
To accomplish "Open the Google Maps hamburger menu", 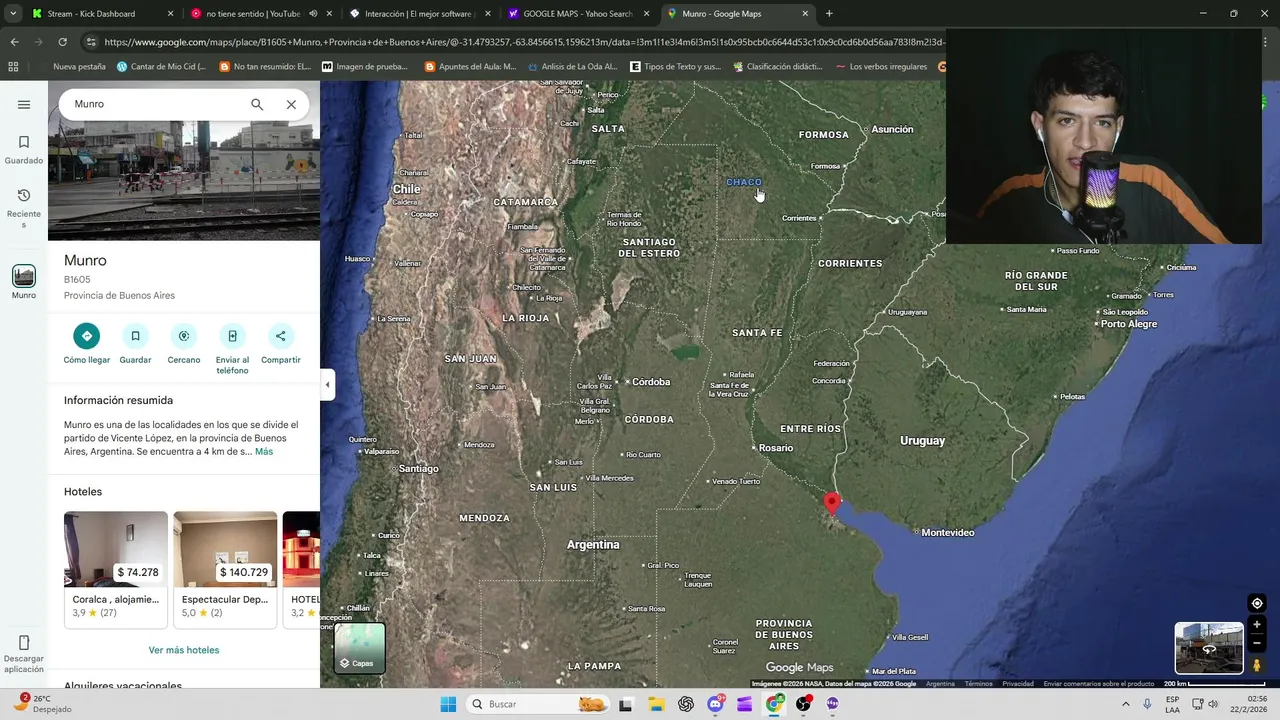I will click(x=24, y=104).
